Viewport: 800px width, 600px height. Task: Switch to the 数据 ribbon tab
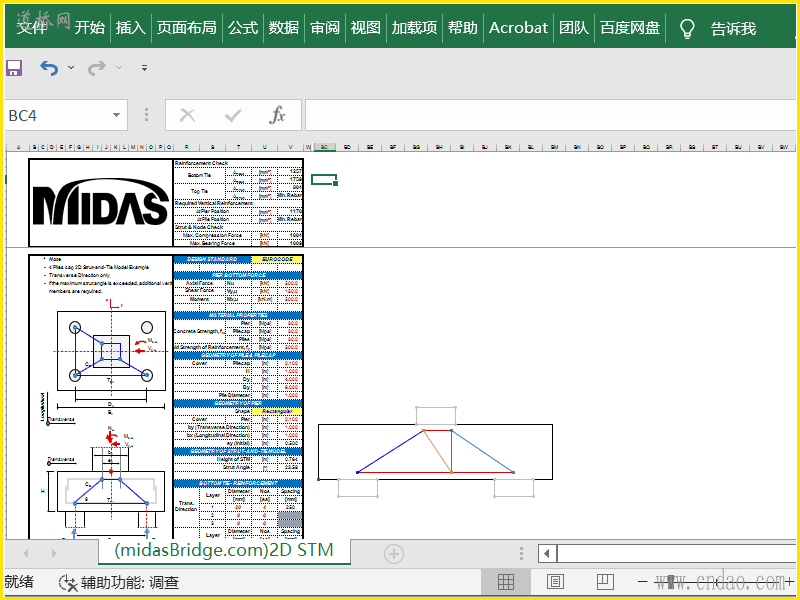point(284,28)
